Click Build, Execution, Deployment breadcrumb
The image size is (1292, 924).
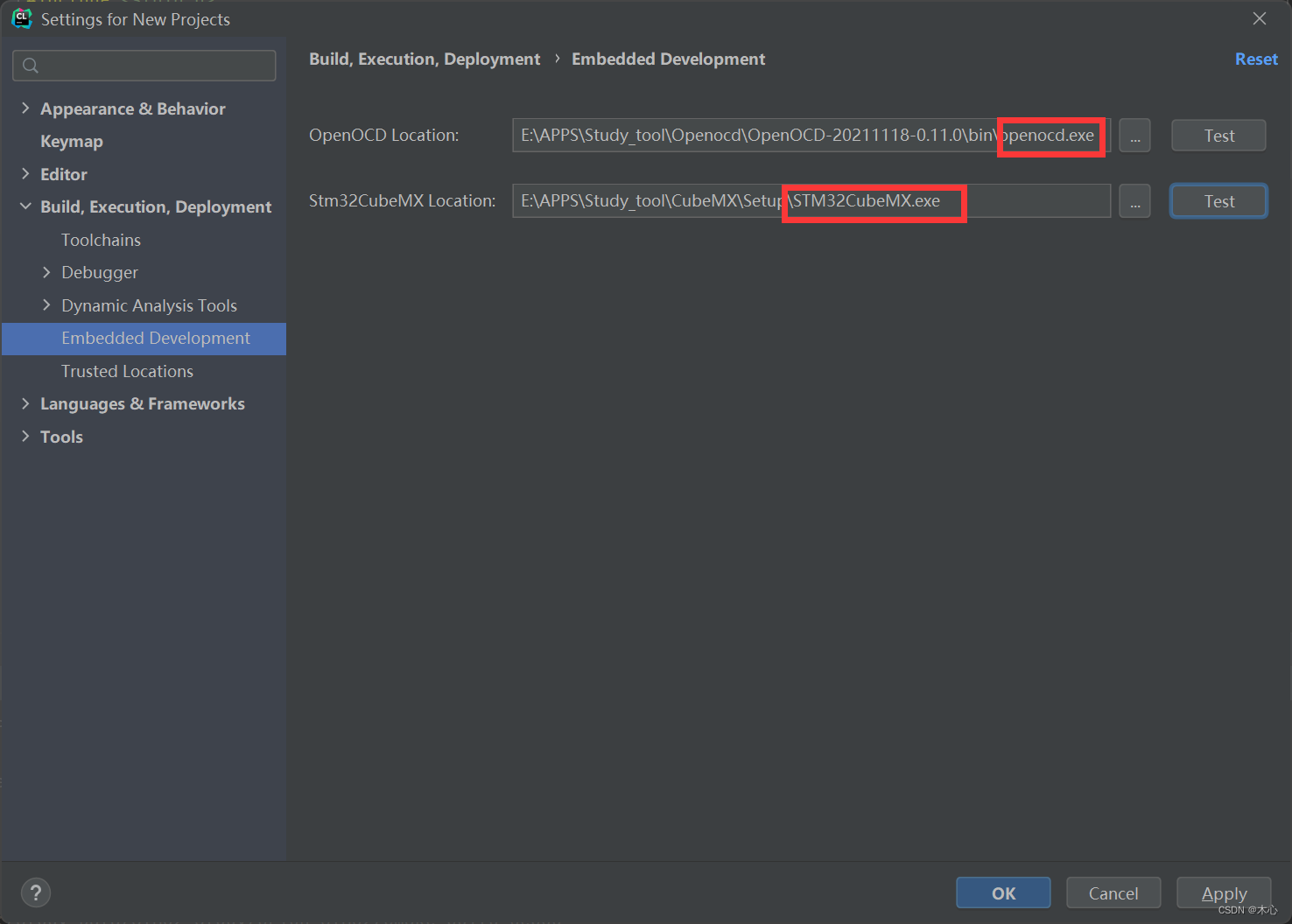point(425,59)
